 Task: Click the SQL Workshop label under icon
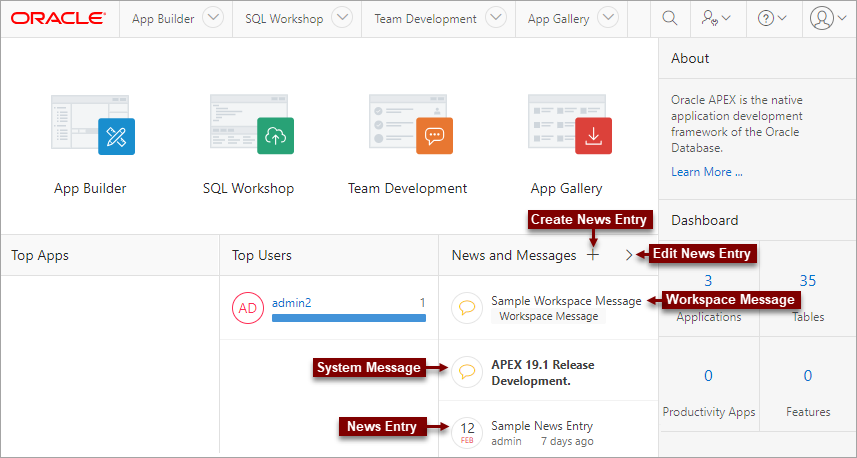pyautogui.click(x=249, y=189)
